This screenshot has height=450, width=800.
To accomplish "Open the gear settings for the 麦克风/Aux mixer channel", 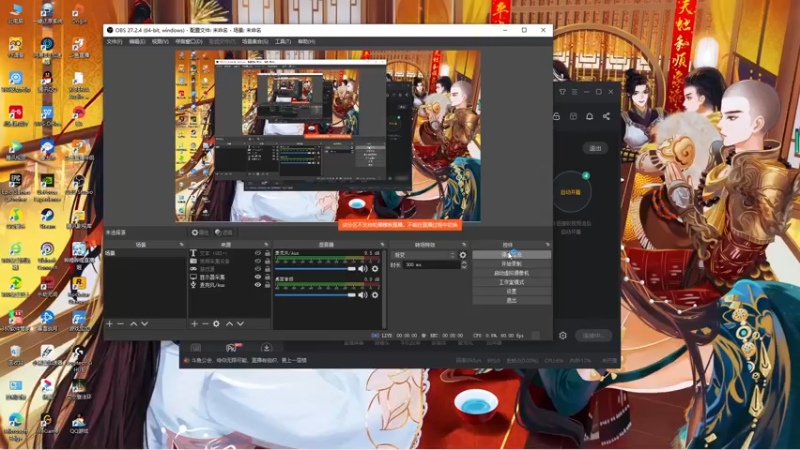I will click(x=375, y=268).
